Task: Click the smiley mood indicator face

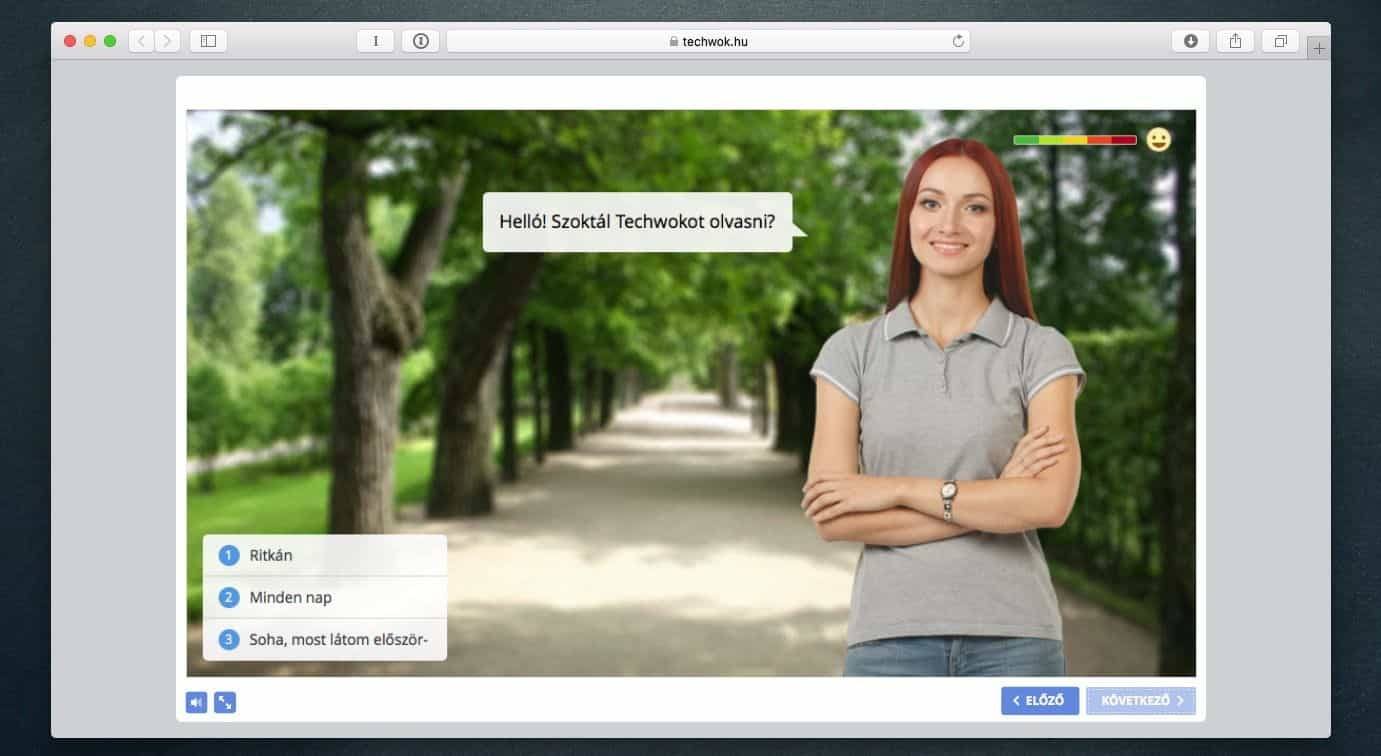Action: pyautogui.click(x=1159, y=140)
